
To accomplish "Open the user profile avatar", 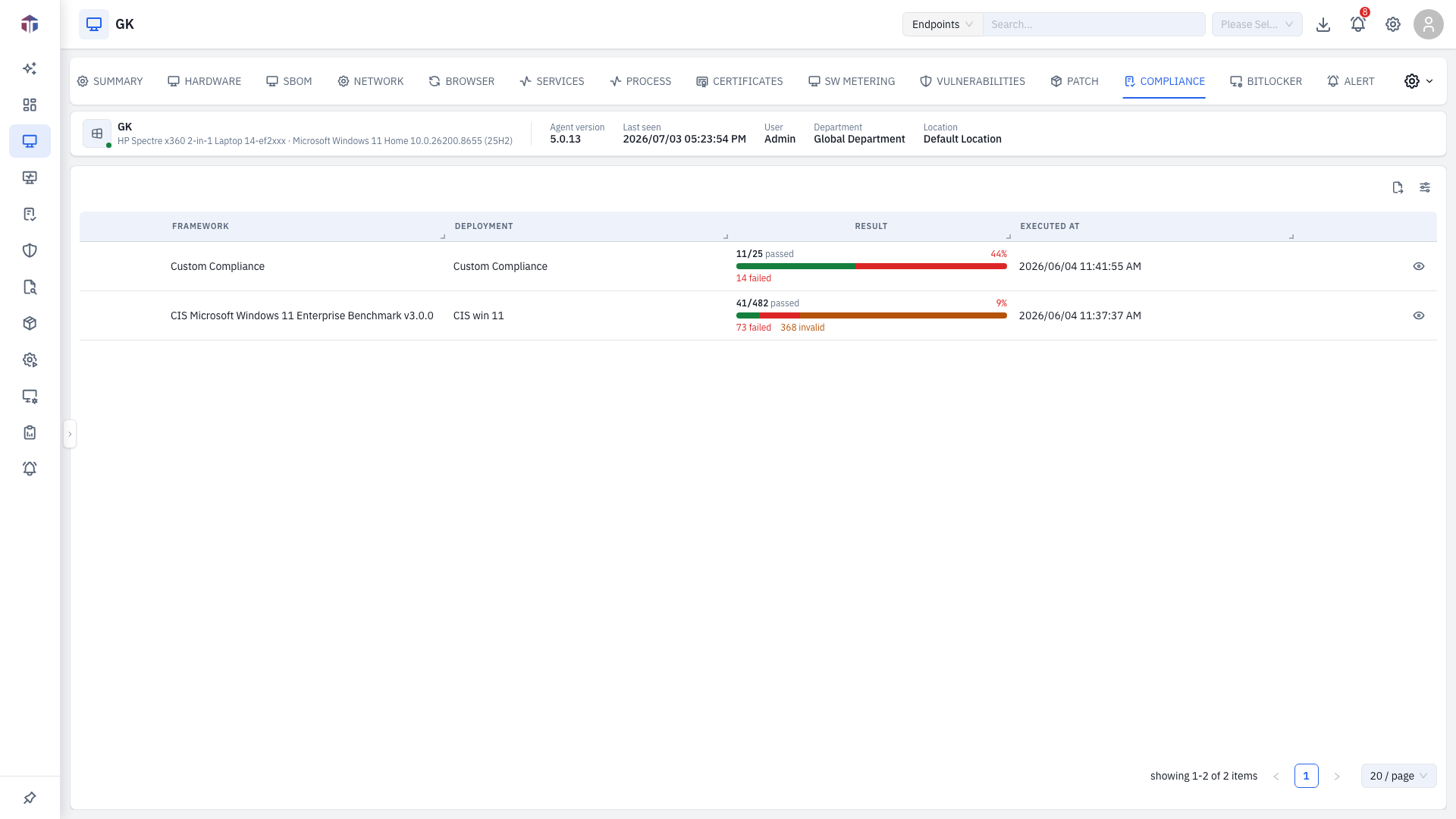I will 1429,24.
